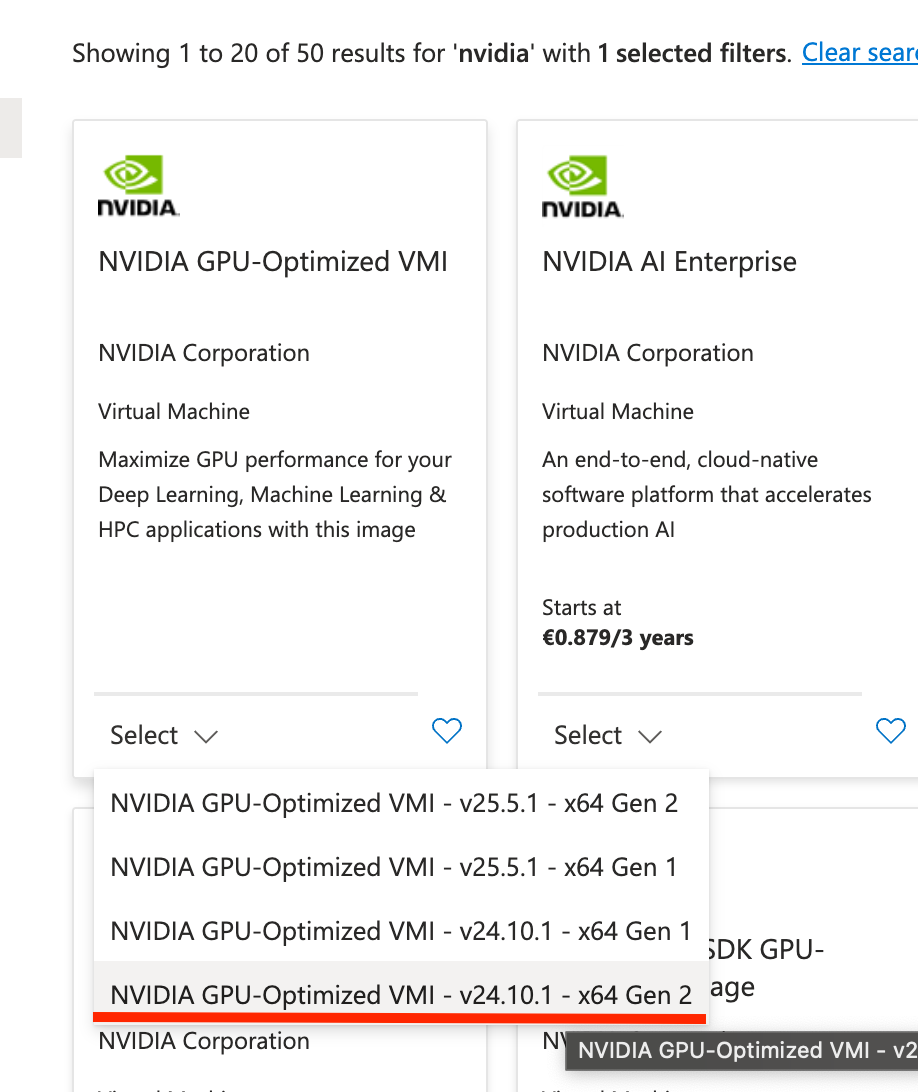Click NVIDIA Corporation publisher on GPU-Optimized VMI card
This screenshot has height=1092, width=918.
point(204,353)
